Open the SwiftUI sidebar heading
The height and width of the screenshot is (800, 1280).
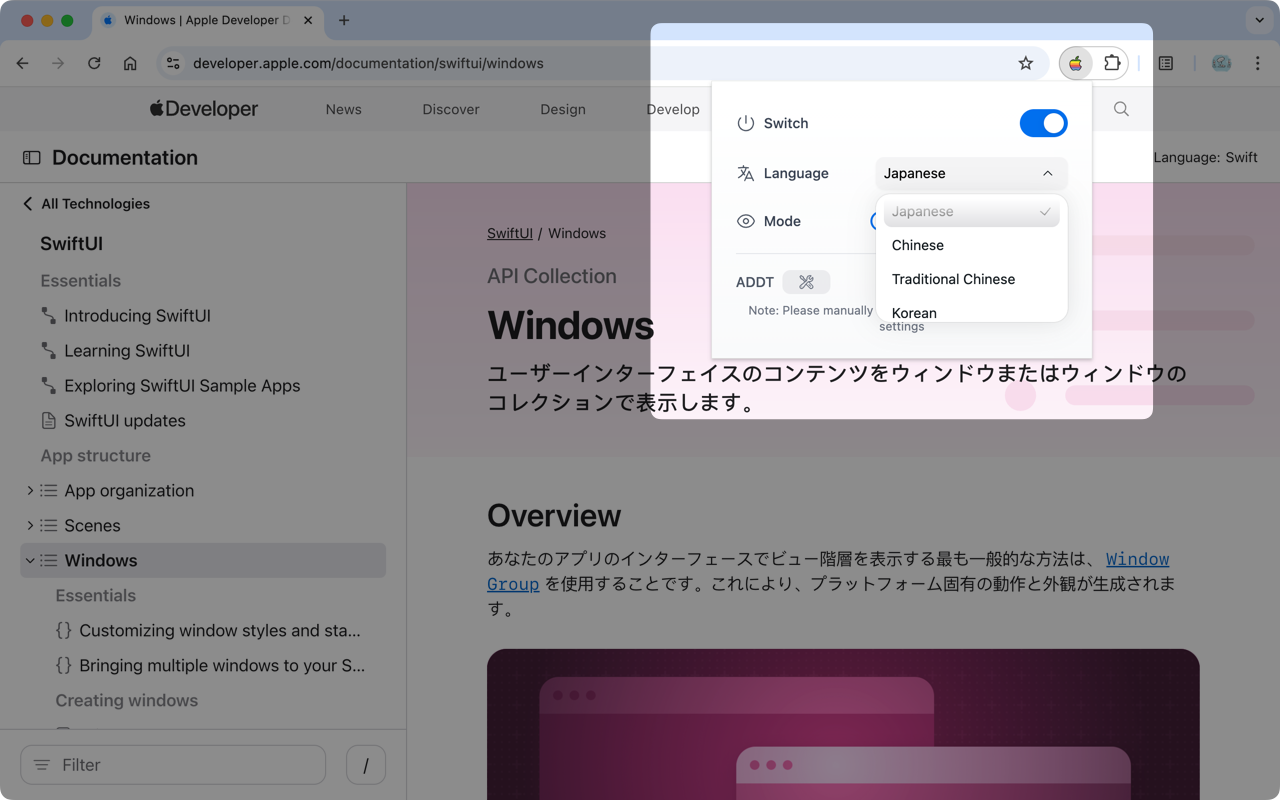coord(71,243)
